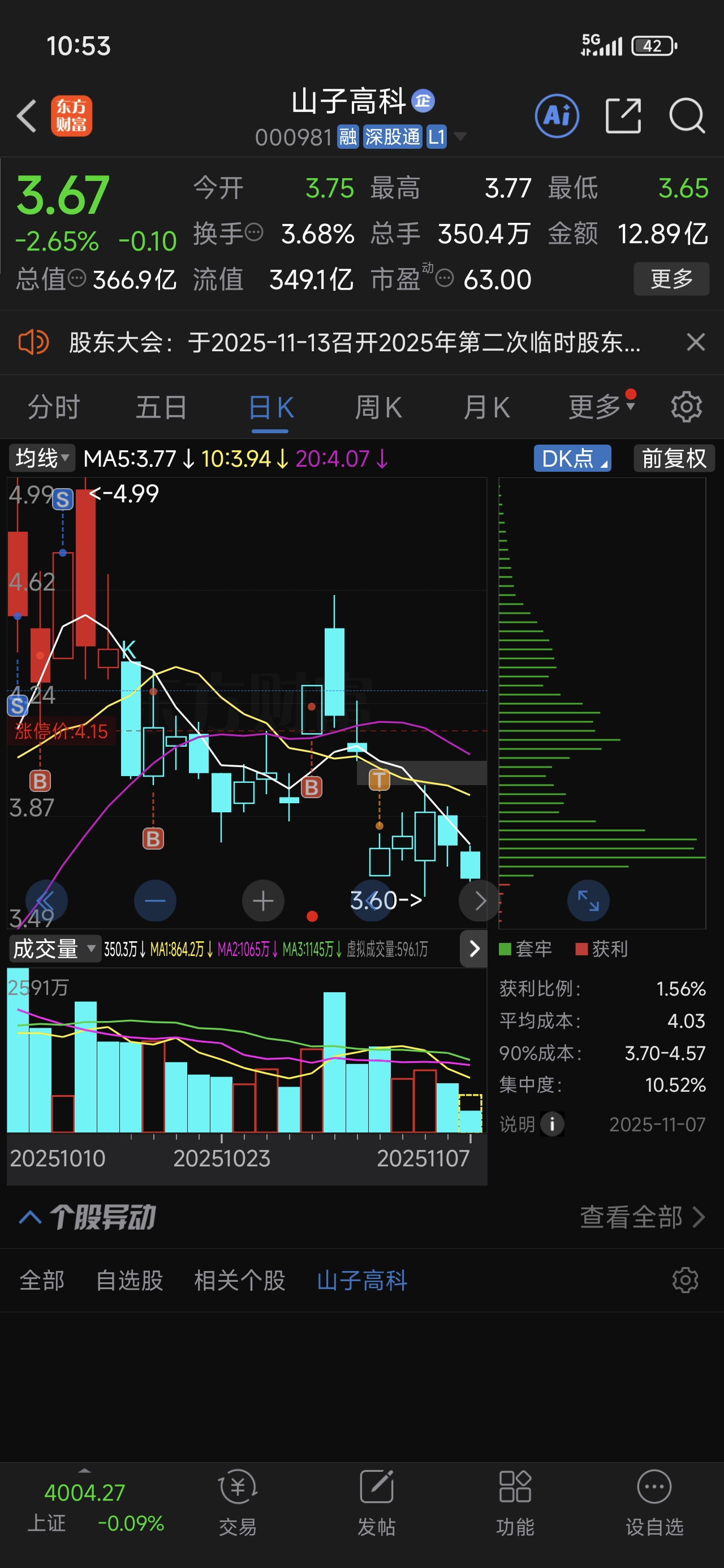Tap the lowest B buy marker

coord(153,839)
